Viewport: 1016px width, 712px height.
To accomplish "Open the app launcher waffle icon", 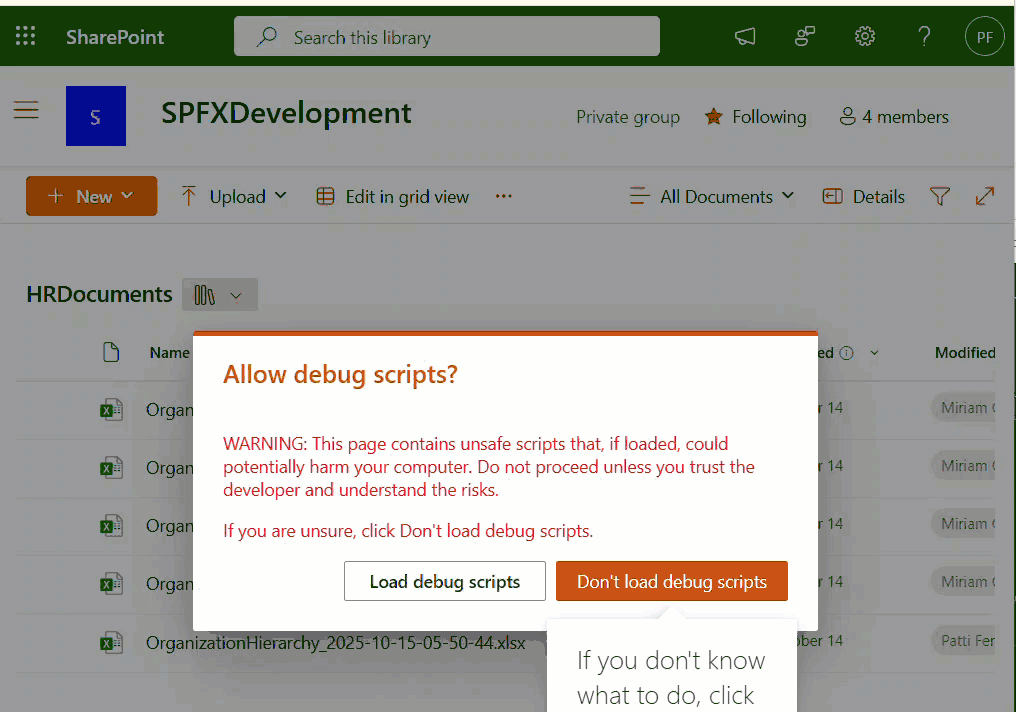I will [x=25, y=36].
